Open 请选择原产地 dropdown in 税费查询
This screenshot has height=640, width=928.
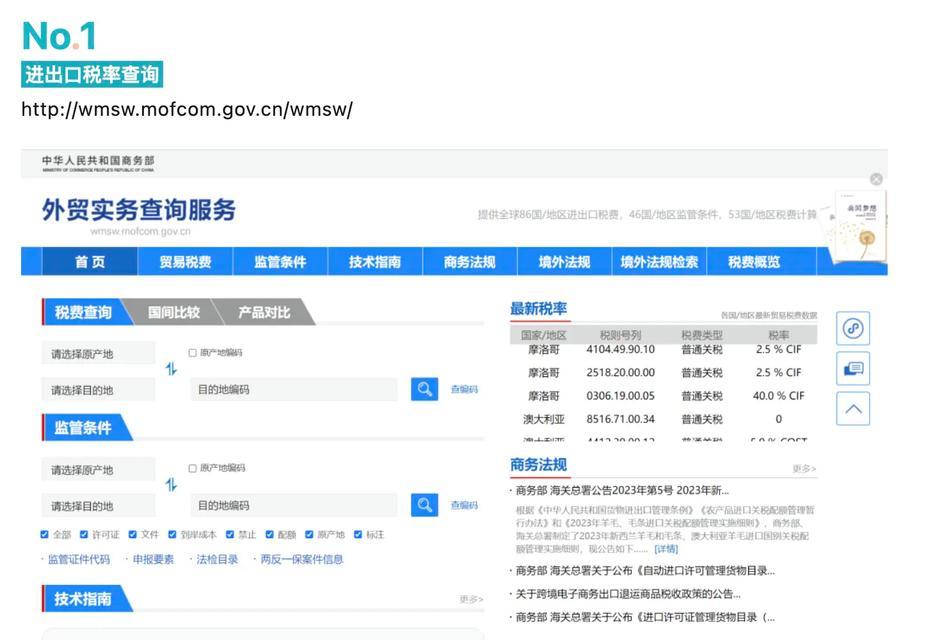98,354
